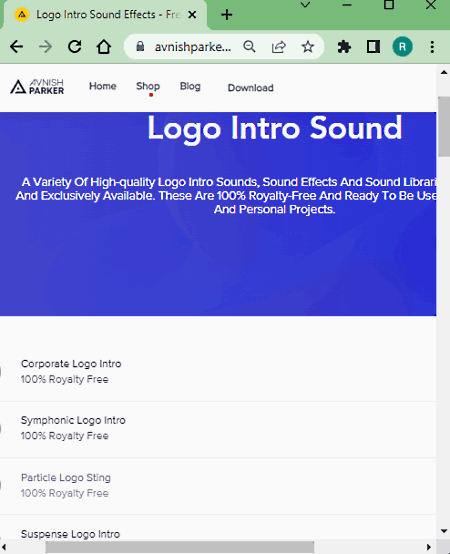
Task: Open the Chrome three-dot menu
Action: pos(432,47)
